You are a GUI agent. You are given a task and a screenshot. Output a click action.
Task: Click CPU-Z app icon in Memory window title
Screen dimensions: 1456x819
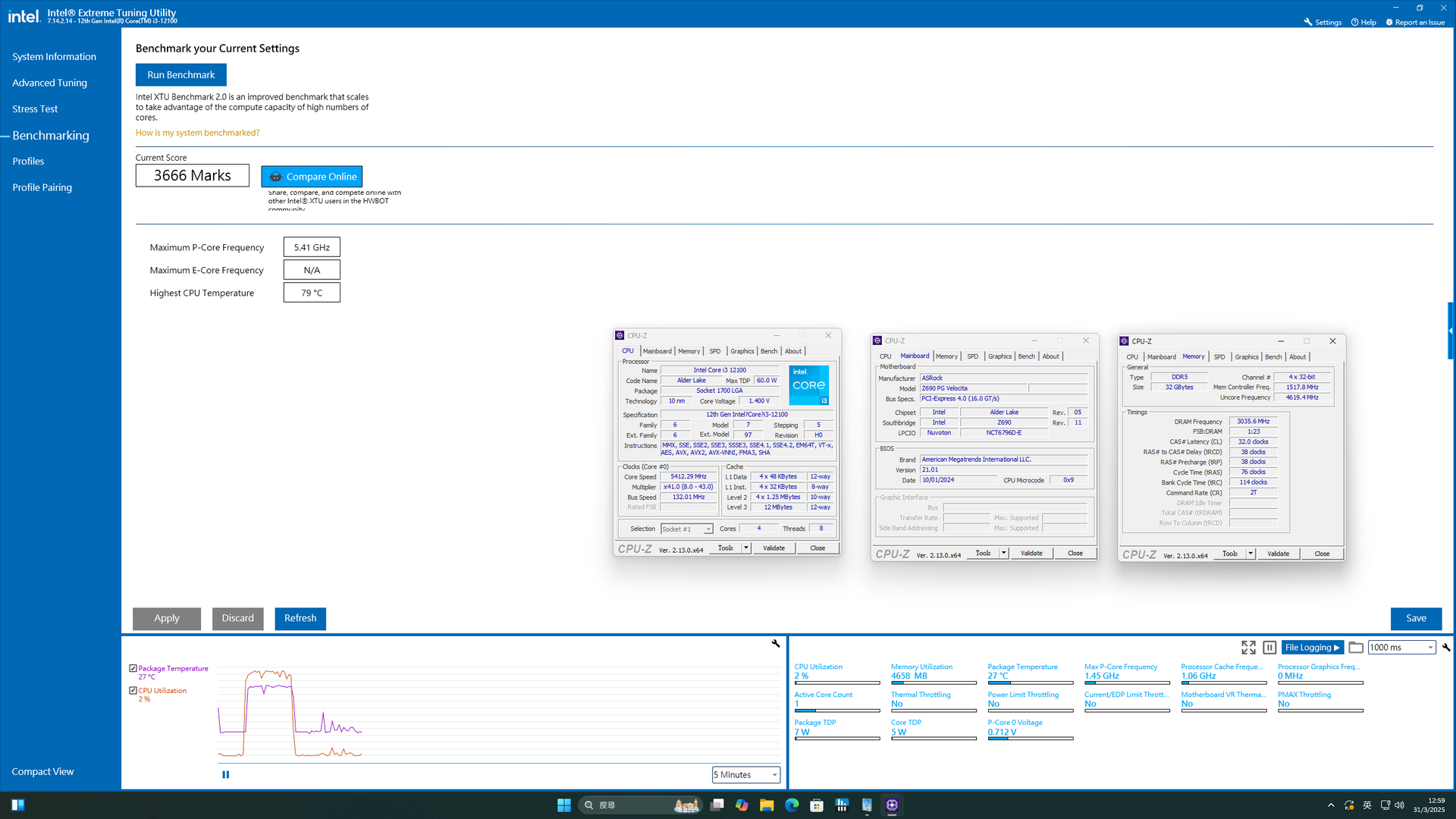(1125, 341)
